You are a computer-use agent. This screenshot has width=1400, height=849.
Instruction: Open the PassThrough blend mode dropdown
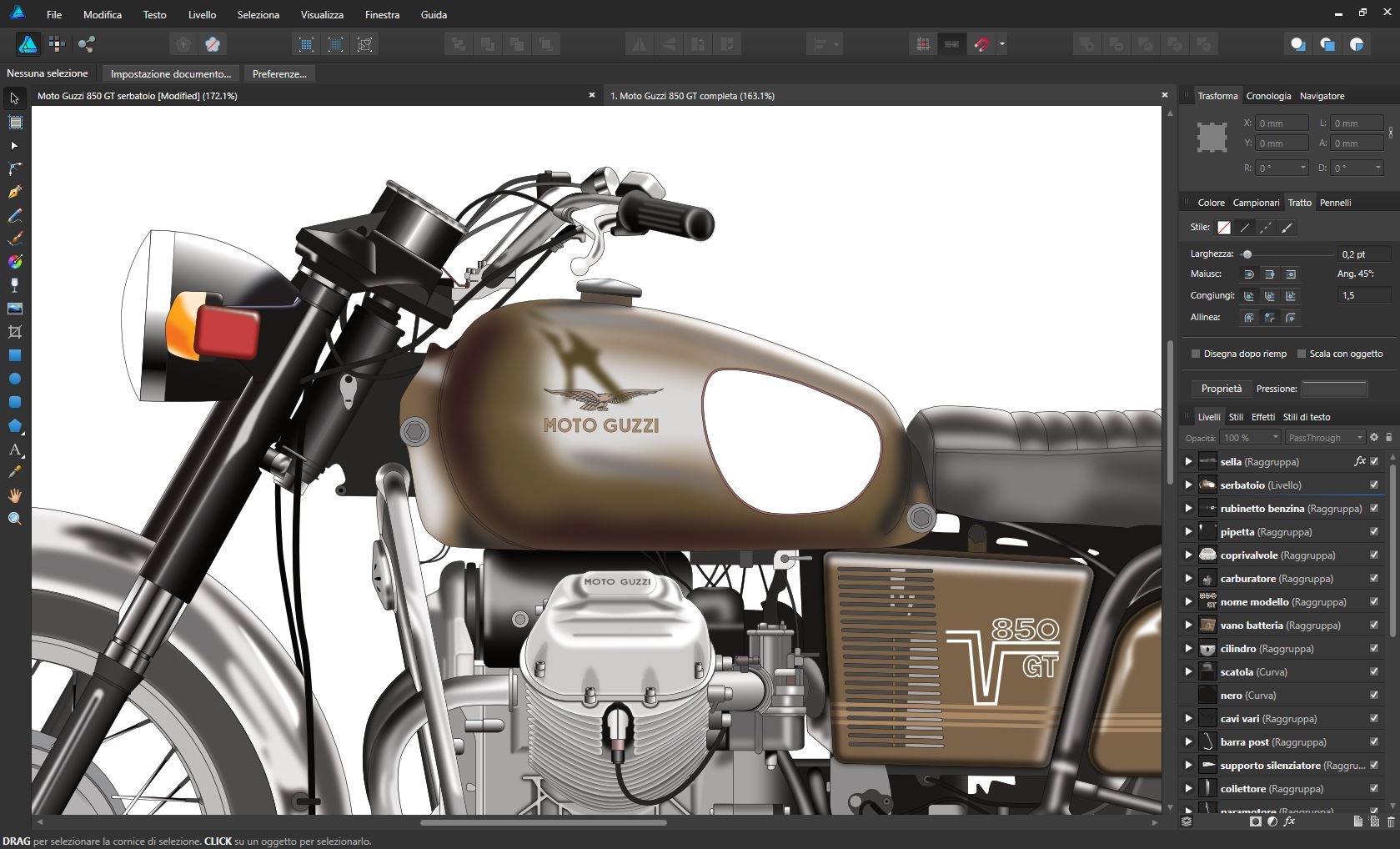click(1324, 438)
